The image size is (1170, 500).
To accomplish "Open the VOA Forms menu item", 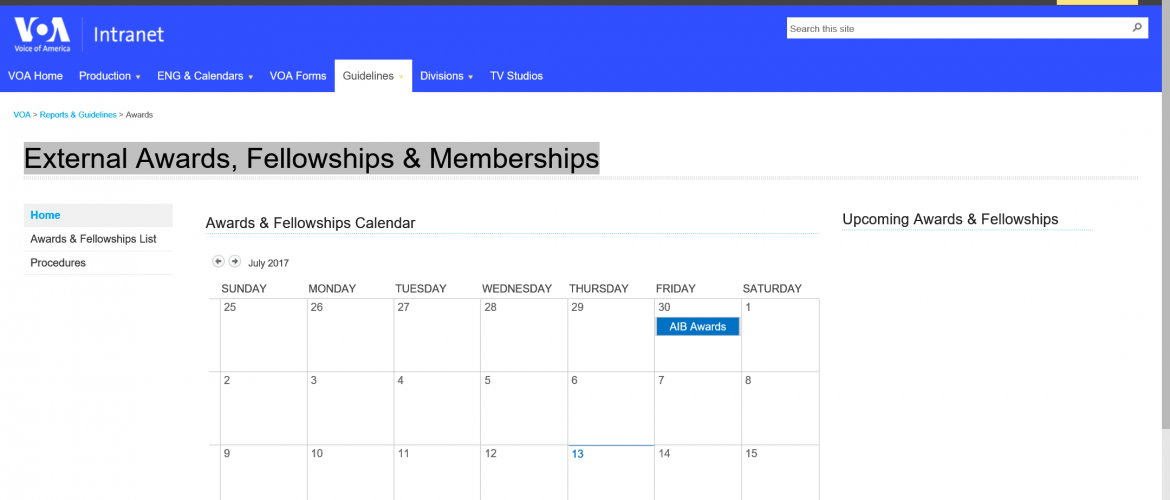I will click(x=298, y=76).
